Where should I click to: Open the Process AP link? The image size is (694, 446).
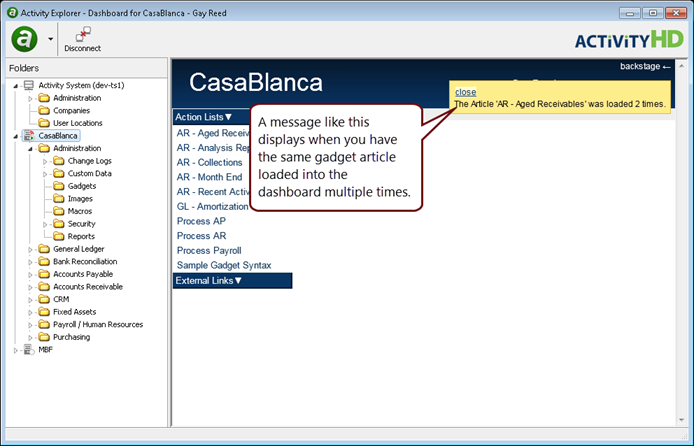[201, 221]
